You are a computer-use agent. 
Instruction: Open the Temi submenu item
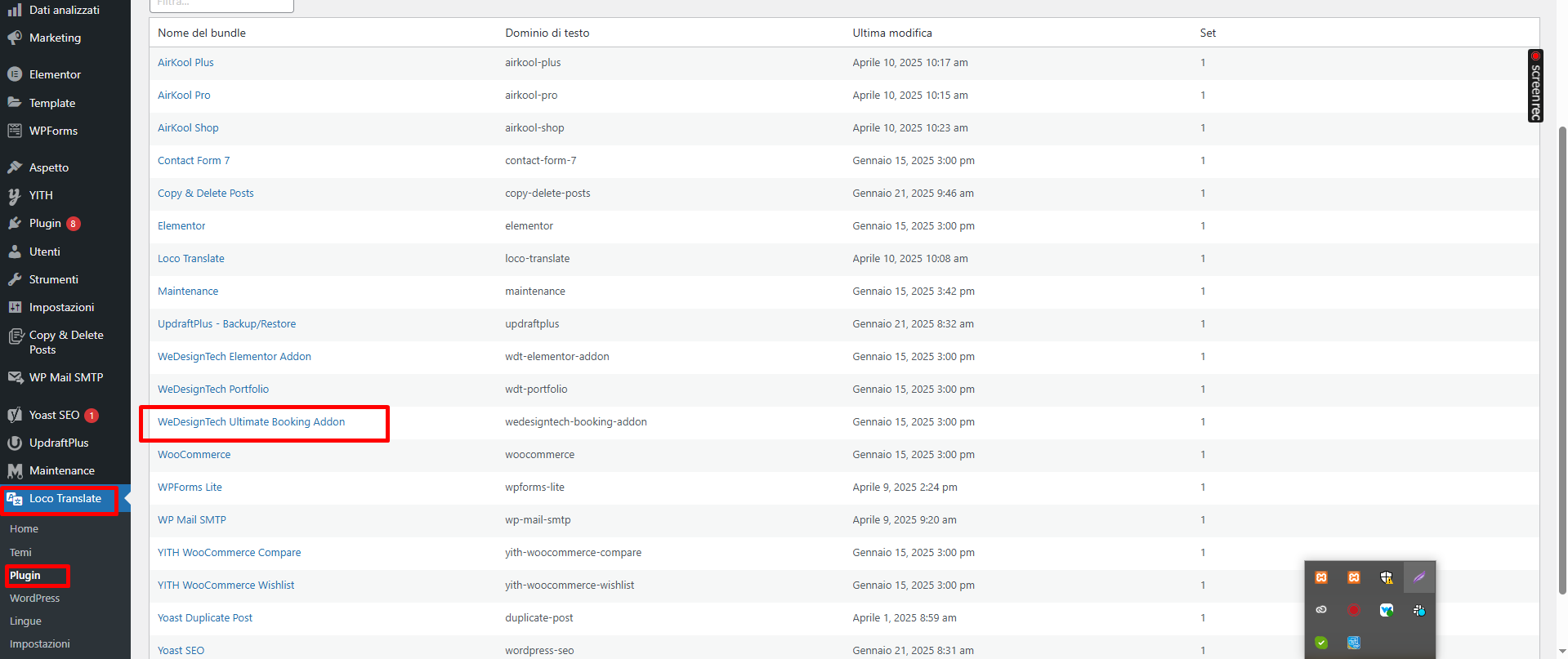(20, 553)
